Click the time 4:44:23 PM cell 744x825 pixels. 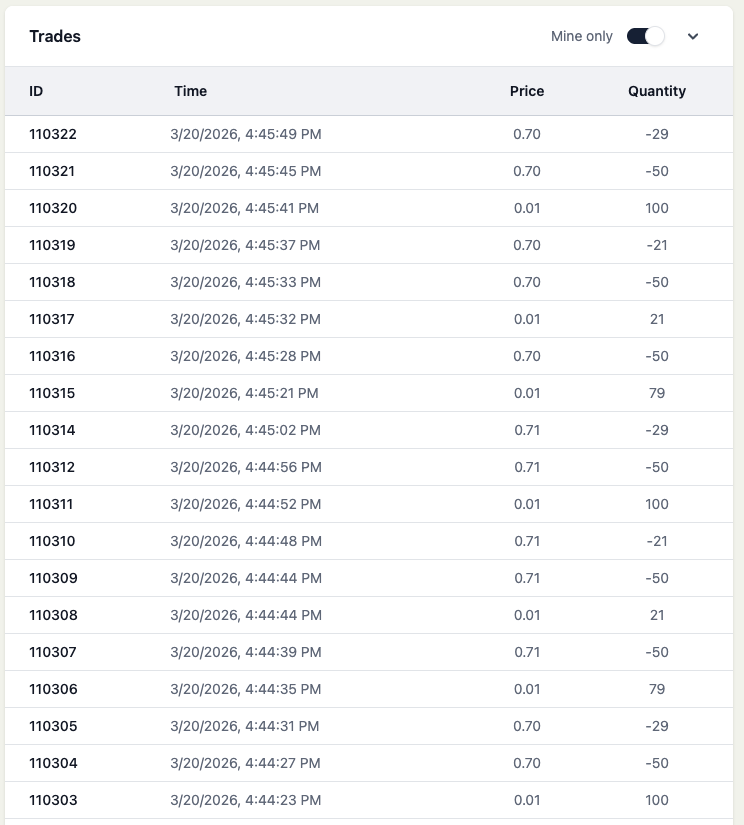click(x=246, y=800)
